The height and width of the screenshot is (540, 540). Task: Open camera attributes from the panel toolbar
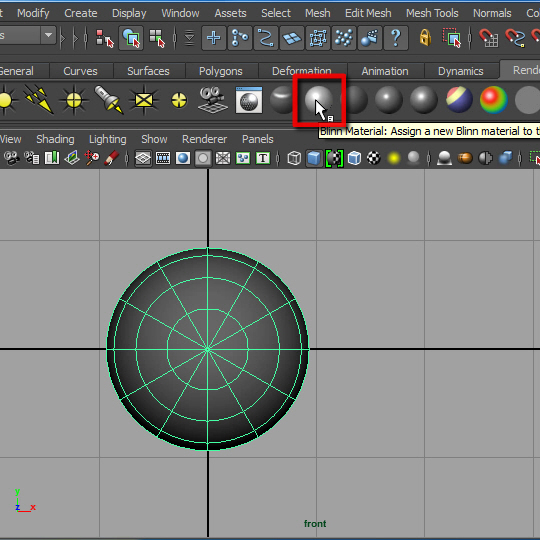pos(32,158)
